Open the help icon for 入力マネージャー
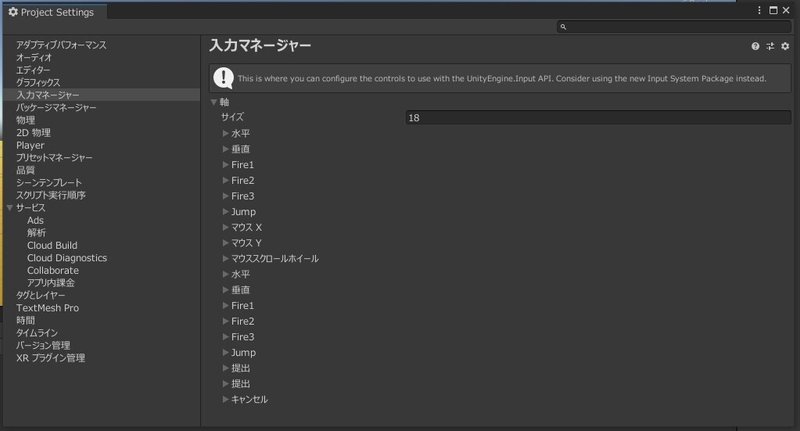 click(x=755, y=46)
